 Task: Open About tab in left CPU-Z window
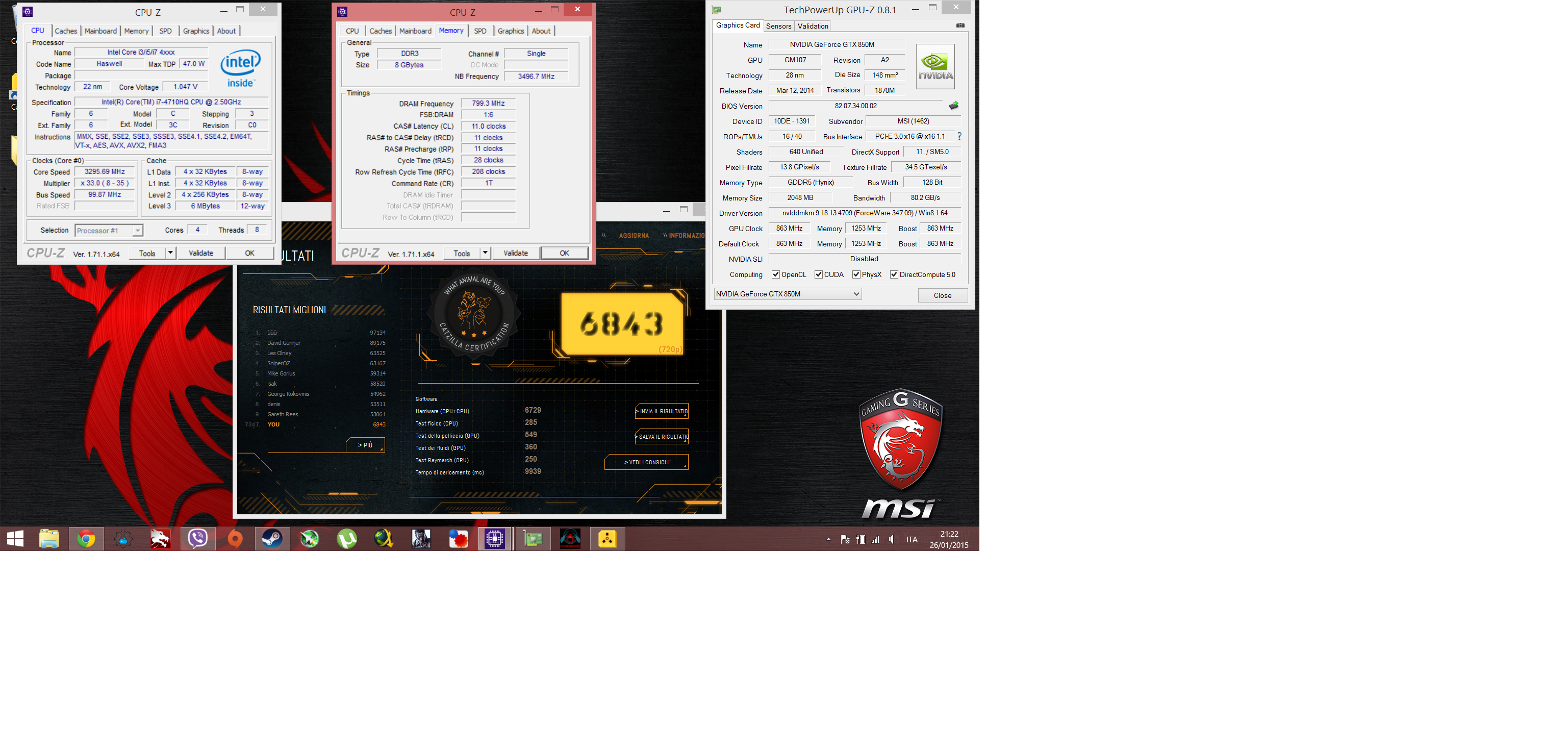point(226,31)
